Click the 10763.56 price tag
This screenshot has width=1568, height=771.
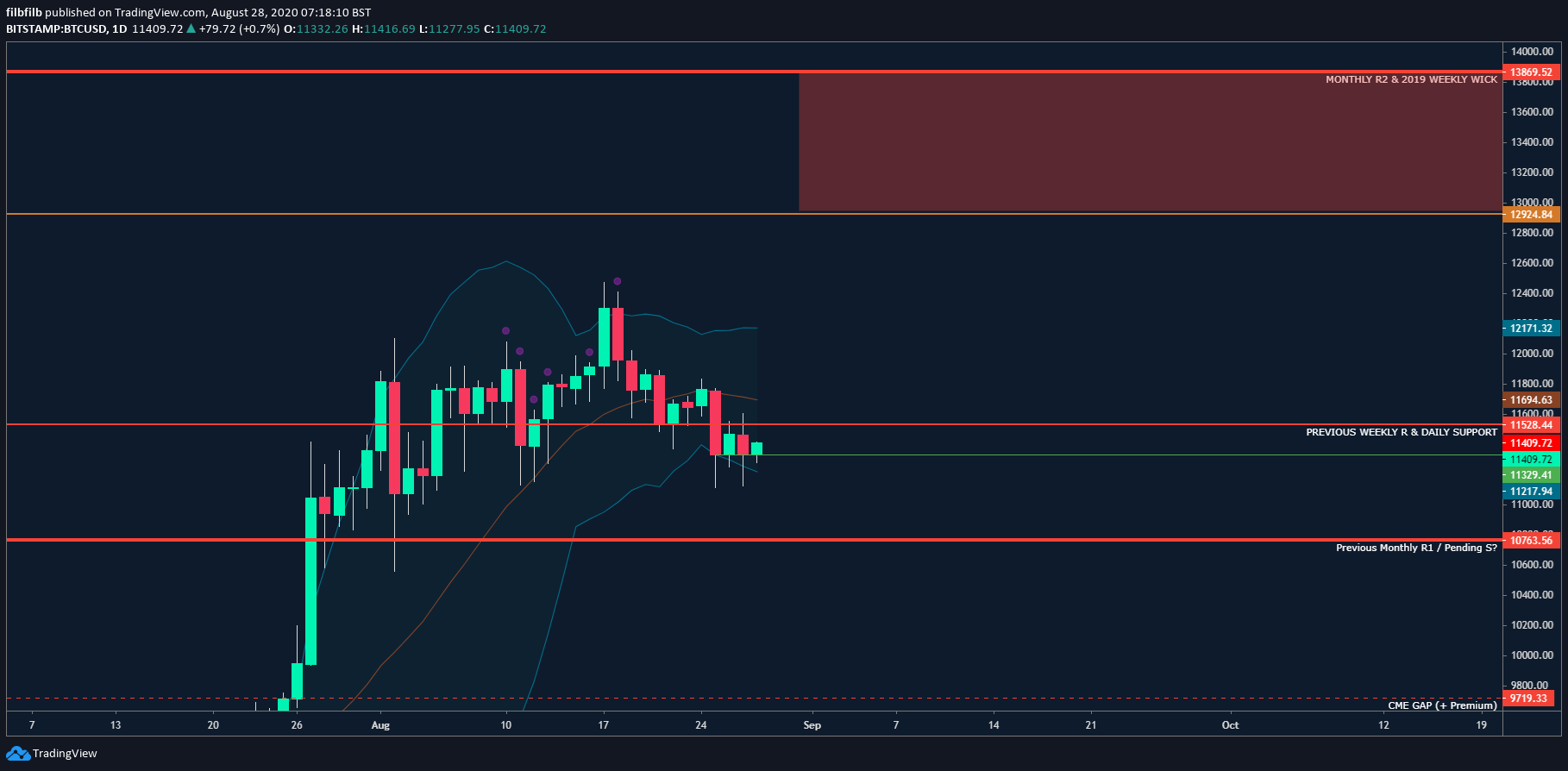(x=1531, y=541)
